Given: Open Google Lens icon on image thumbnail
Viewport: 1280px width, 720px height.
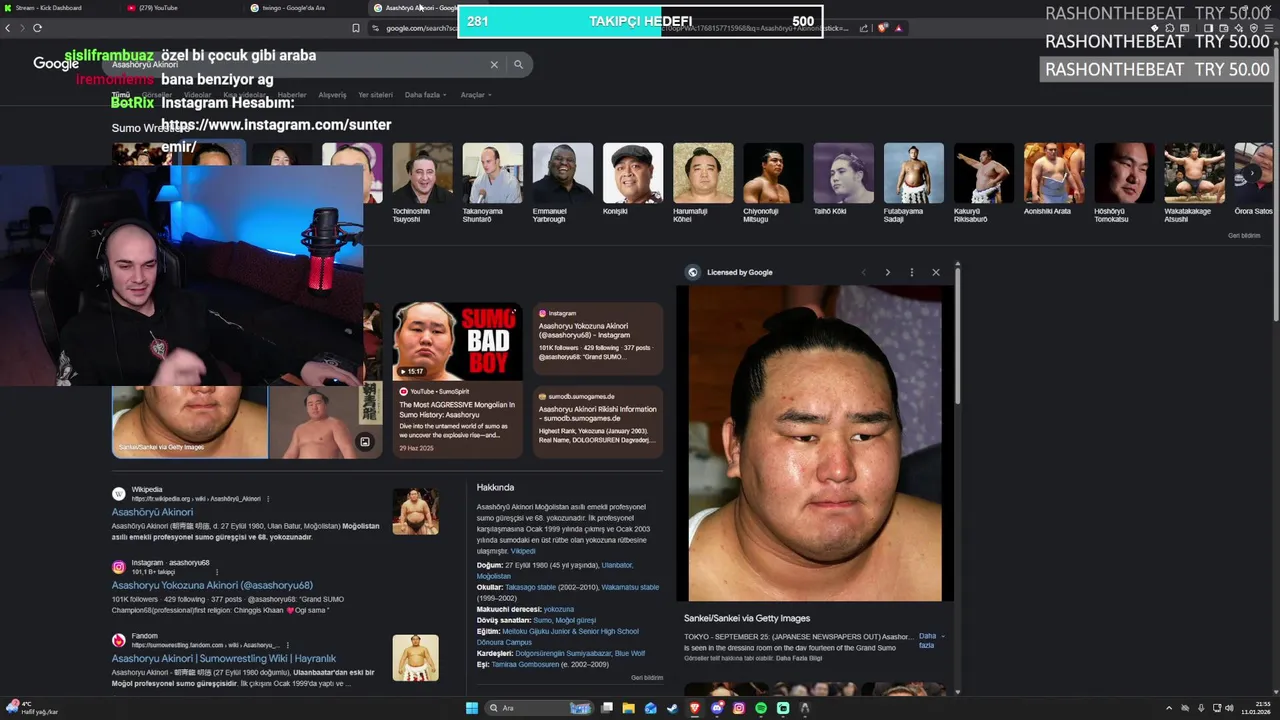Looking at the screenshot, I should (x=365, y=441).
